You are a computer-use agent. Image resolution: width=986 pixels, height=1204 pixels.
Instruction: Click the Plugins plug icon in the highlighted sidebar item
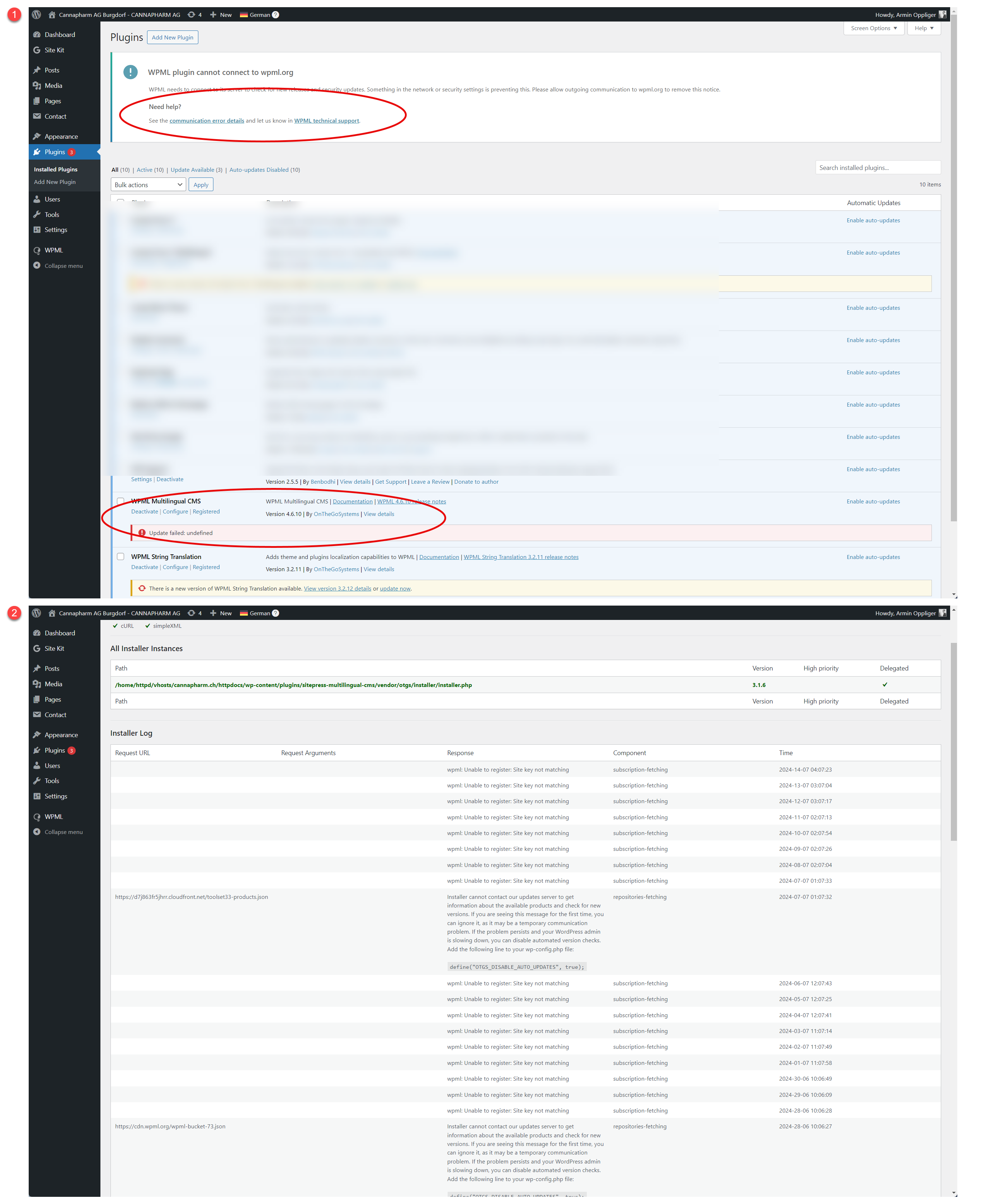coord(37,152)
